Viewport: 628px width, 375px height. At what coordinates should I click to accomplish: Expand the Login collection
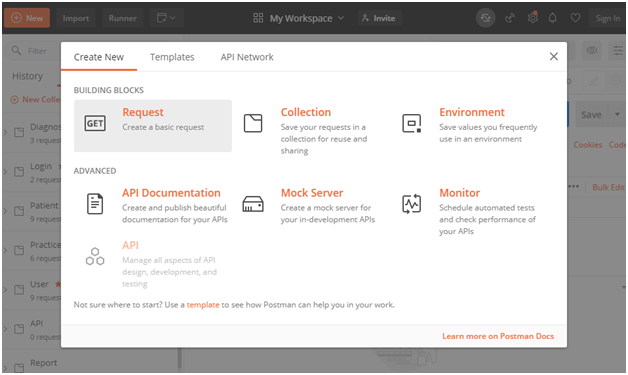pyautogui.click(x=5, y=171)
